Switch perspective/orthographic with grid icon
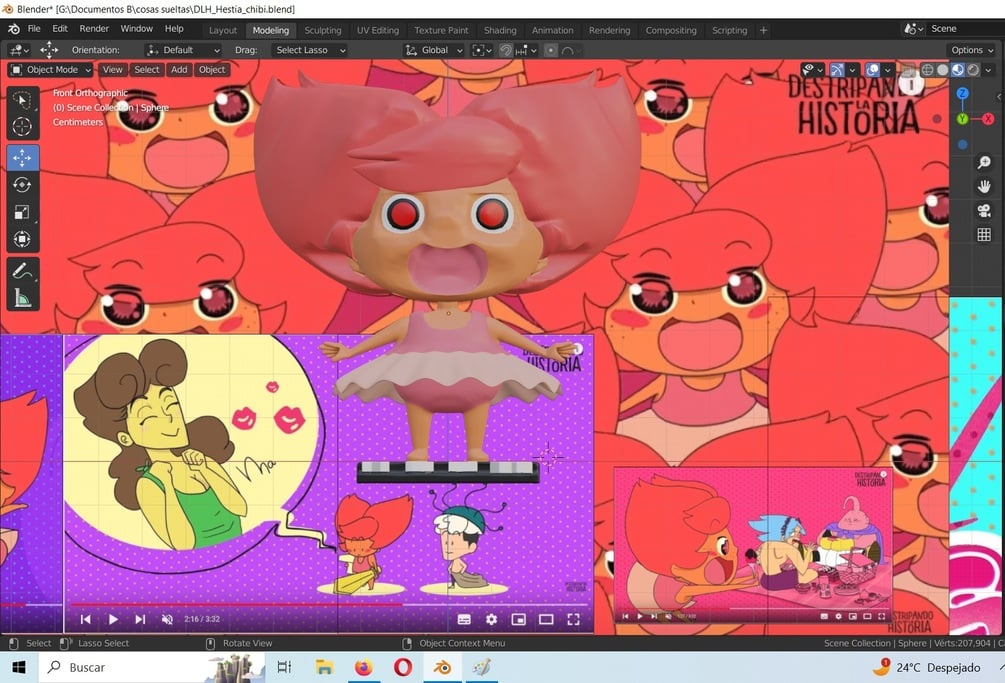The image size is (1005, 683). coord(984,235)
